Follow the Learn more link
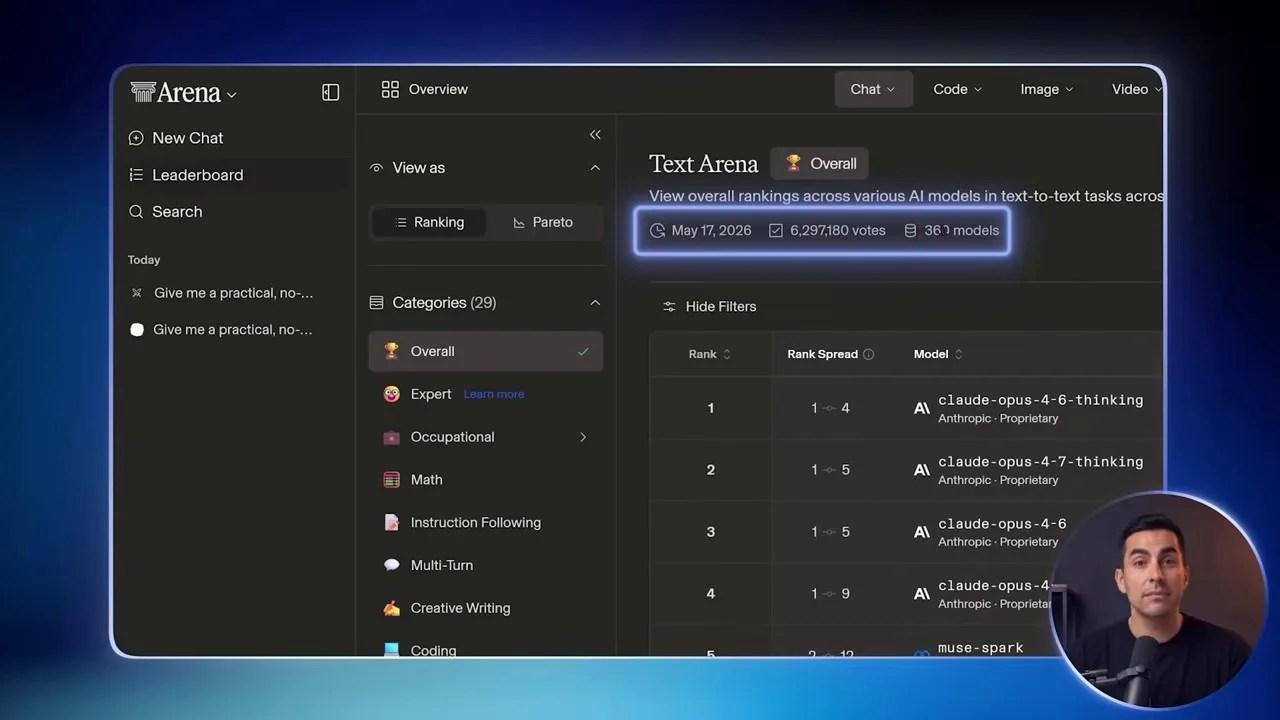 494,394
